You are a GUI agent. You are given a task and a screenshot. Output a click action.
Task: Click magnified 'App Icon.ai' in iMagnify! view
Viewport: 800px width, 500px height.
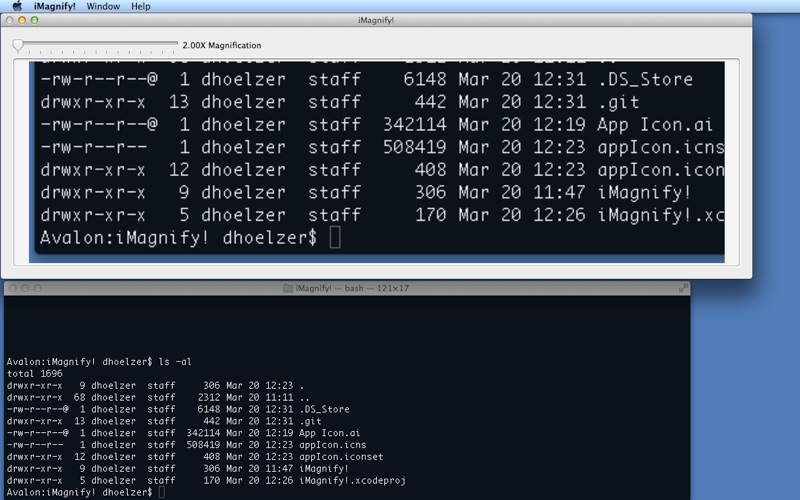[655, 124]
